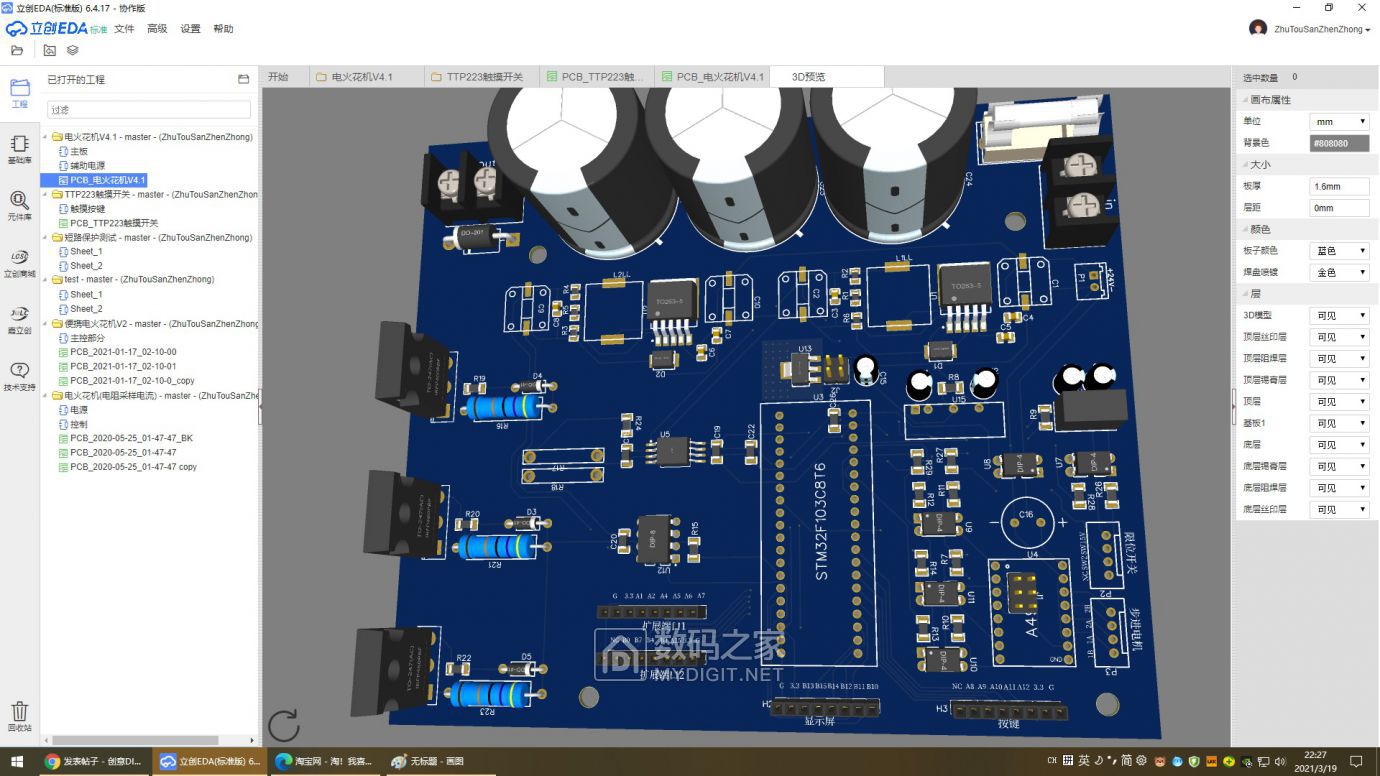Open the 文件 menu
Viewport: 1380px width, 776px height.
click(124, 29)
